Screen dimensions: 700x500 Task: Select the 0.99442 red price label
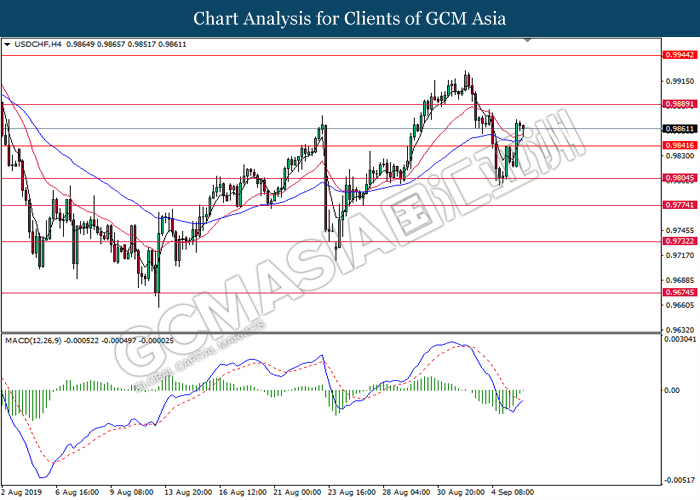pos(678,55)
